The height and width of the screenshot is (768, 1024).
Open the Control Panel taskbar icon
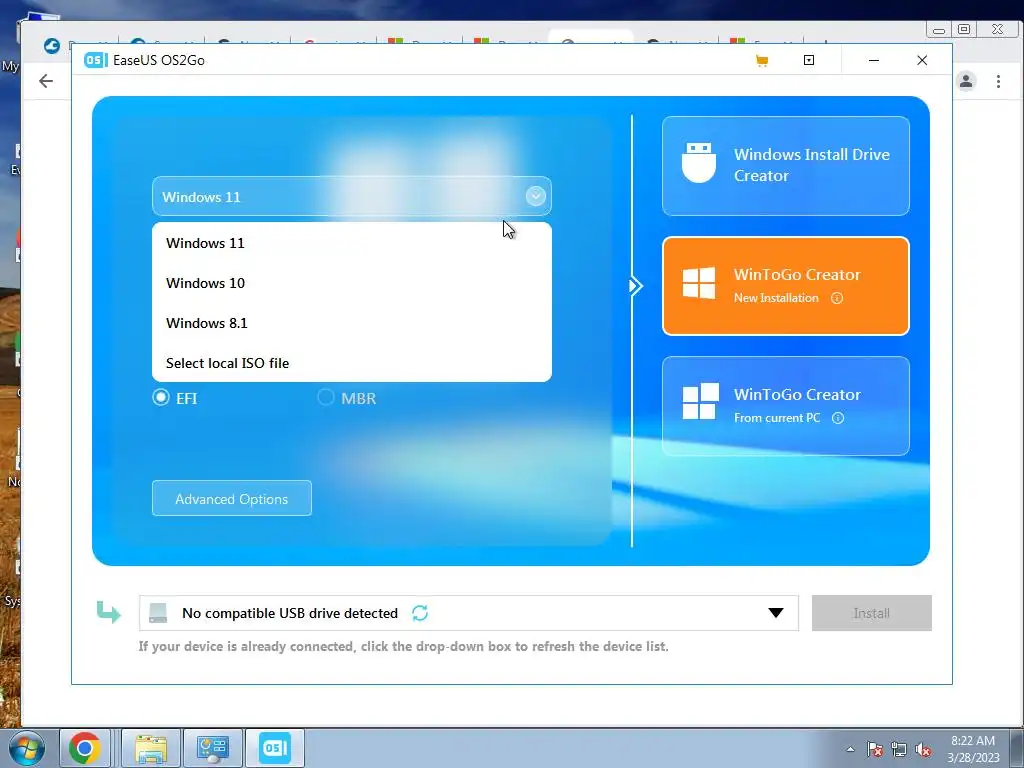pyautogui.click(x=212, y=748)
